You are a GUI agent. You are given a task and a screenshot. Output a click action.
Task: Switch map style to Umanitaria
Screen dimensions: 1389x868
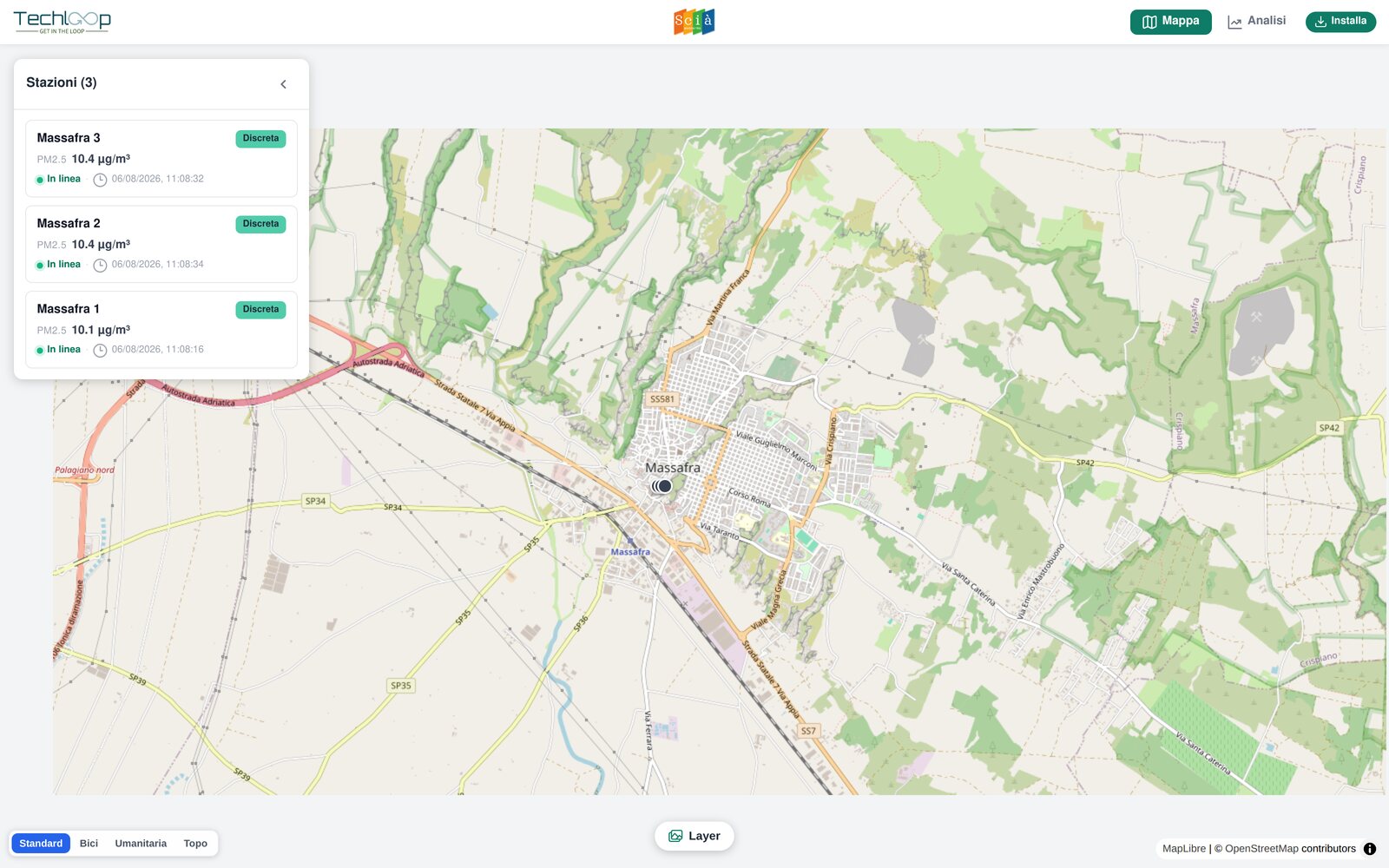click(x=141, y=844)
